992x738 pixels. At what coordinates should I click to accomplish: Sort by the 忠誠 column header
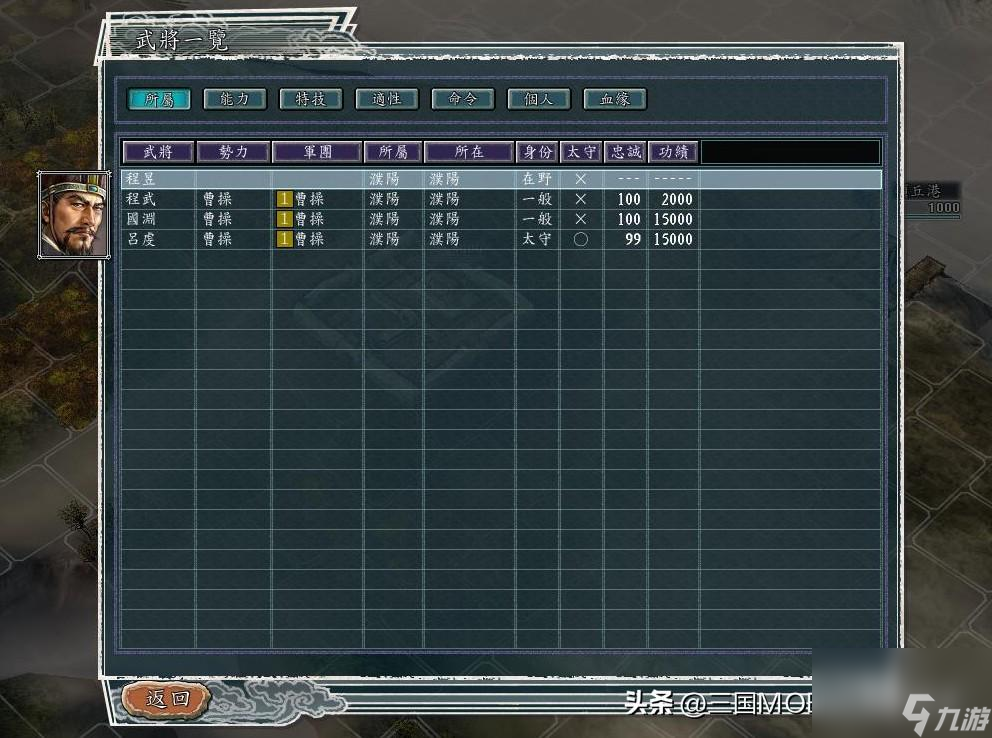[x=626, y=152]
